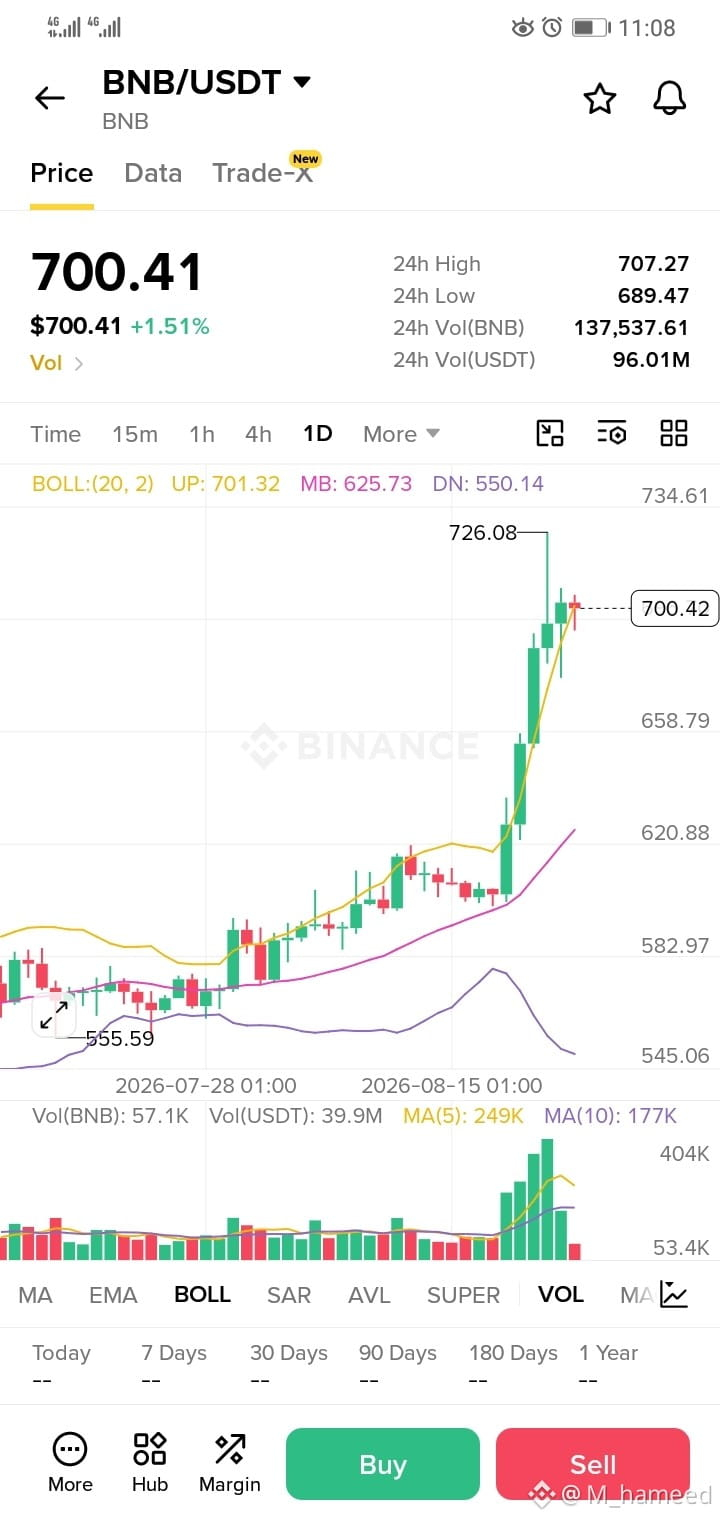Tap the +1.51% change value
Viewport: 720px width, 1520px height.
click(x=170, y=326)
